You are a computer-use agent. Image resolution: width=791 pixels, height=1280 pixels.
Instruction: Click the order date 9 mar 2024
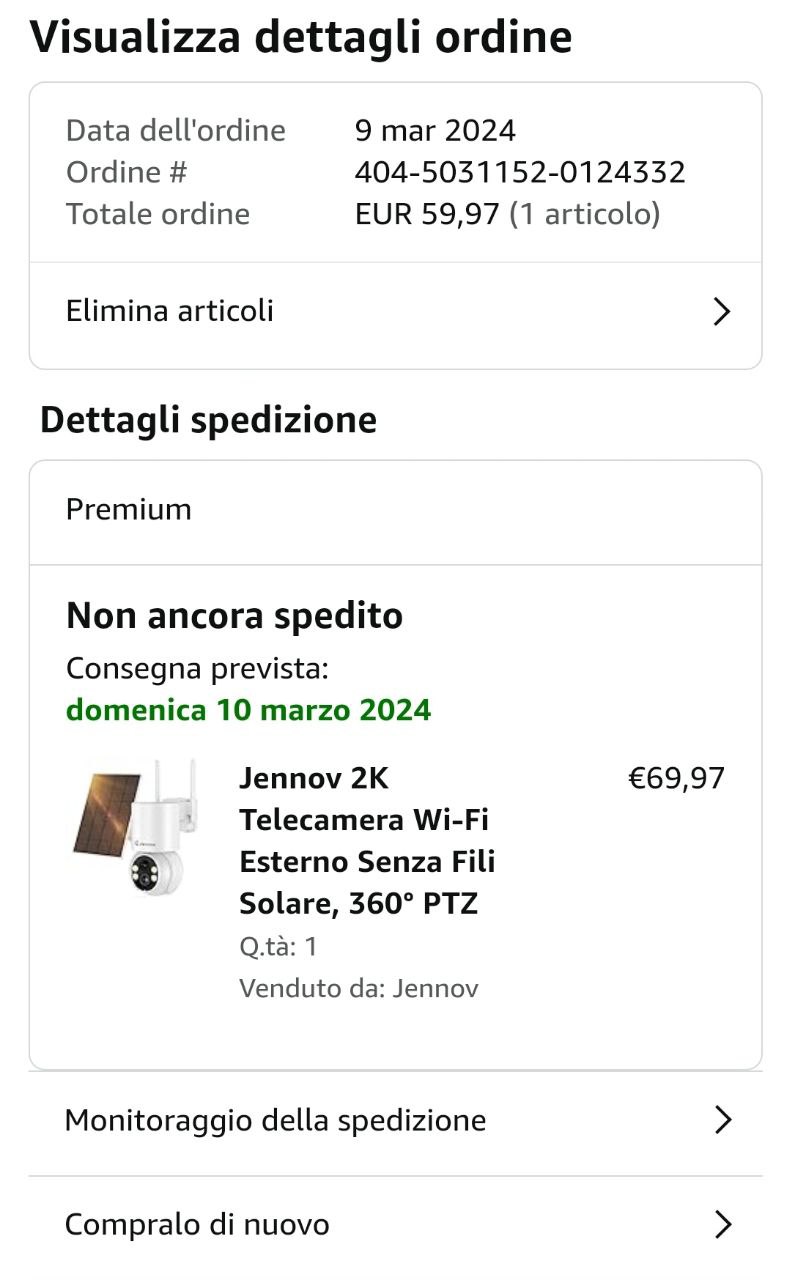[x=435, y=130]
